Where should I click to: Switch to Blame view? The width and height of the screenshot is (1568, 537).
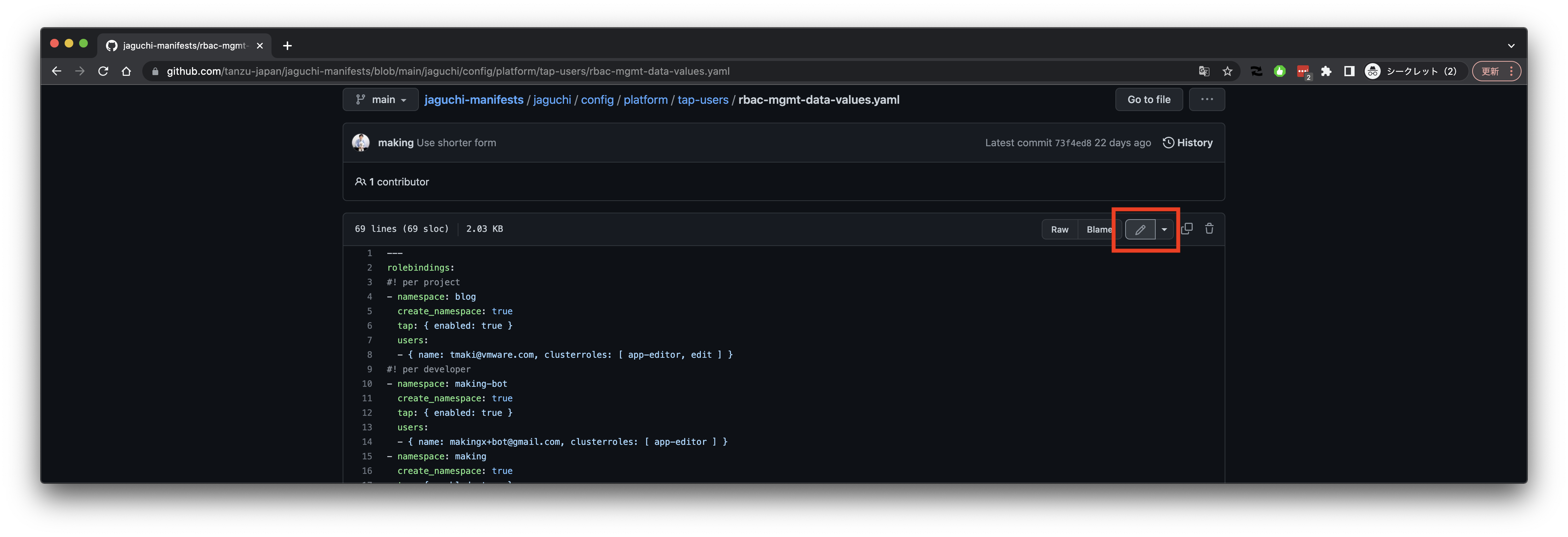pos(1099,229)
